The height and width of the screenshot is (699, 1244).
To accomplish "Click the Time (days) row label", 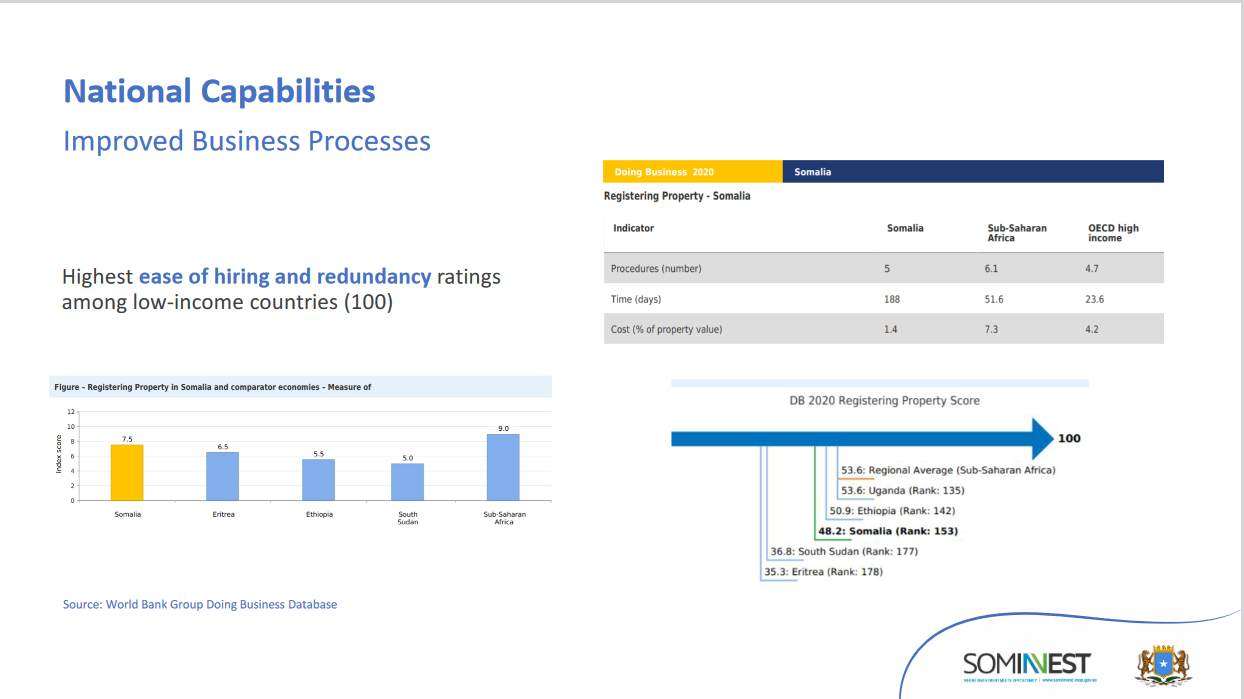I will [x=636, y=299].
